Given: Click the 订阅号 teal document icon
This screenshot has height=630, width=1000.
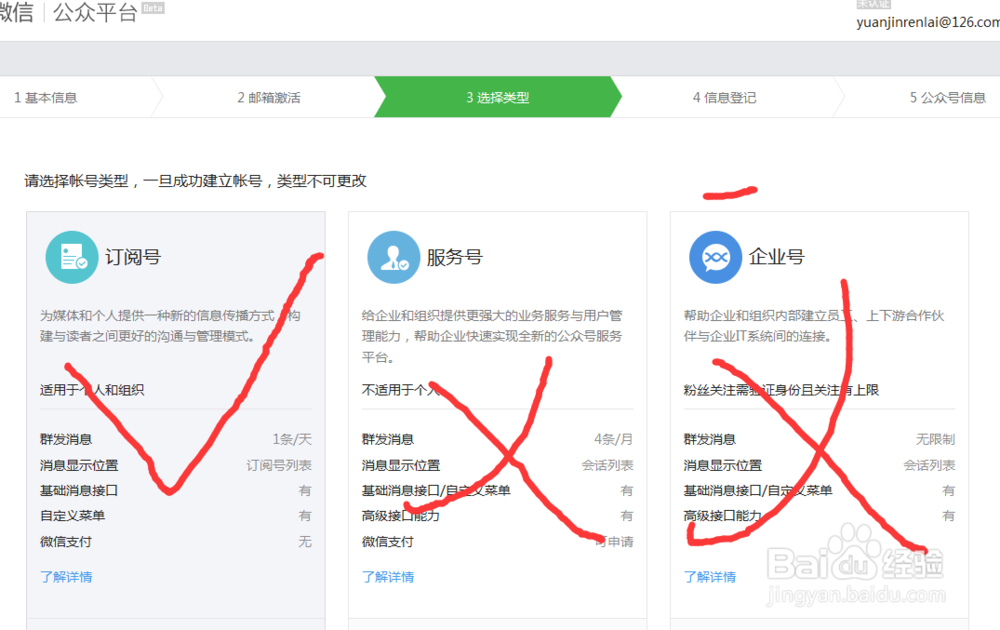Looking at the screenshot, I should [72, 257].
